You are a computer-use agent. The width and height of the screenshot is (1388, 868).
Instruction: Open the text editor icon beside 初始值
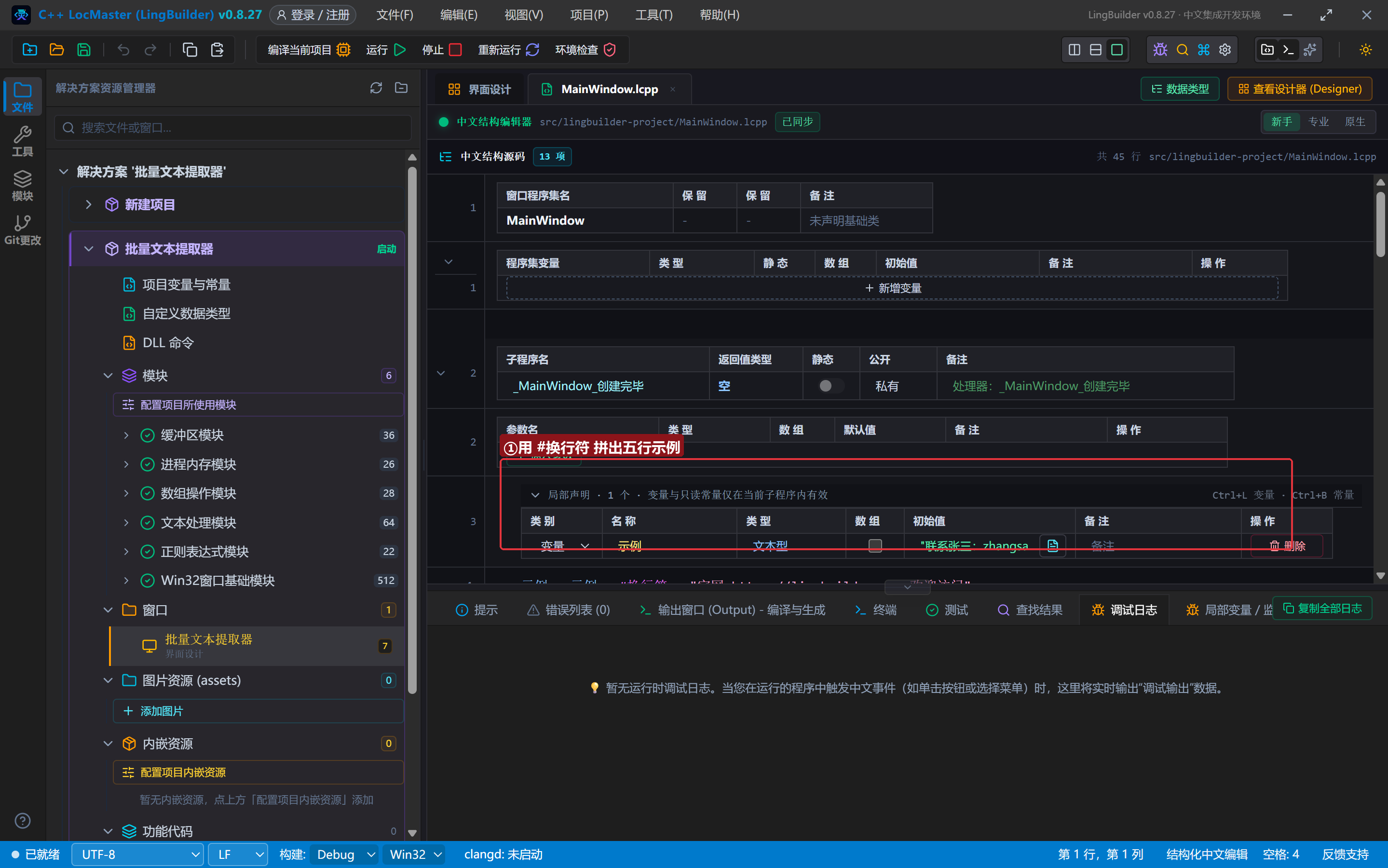[x=1052, y=545]
